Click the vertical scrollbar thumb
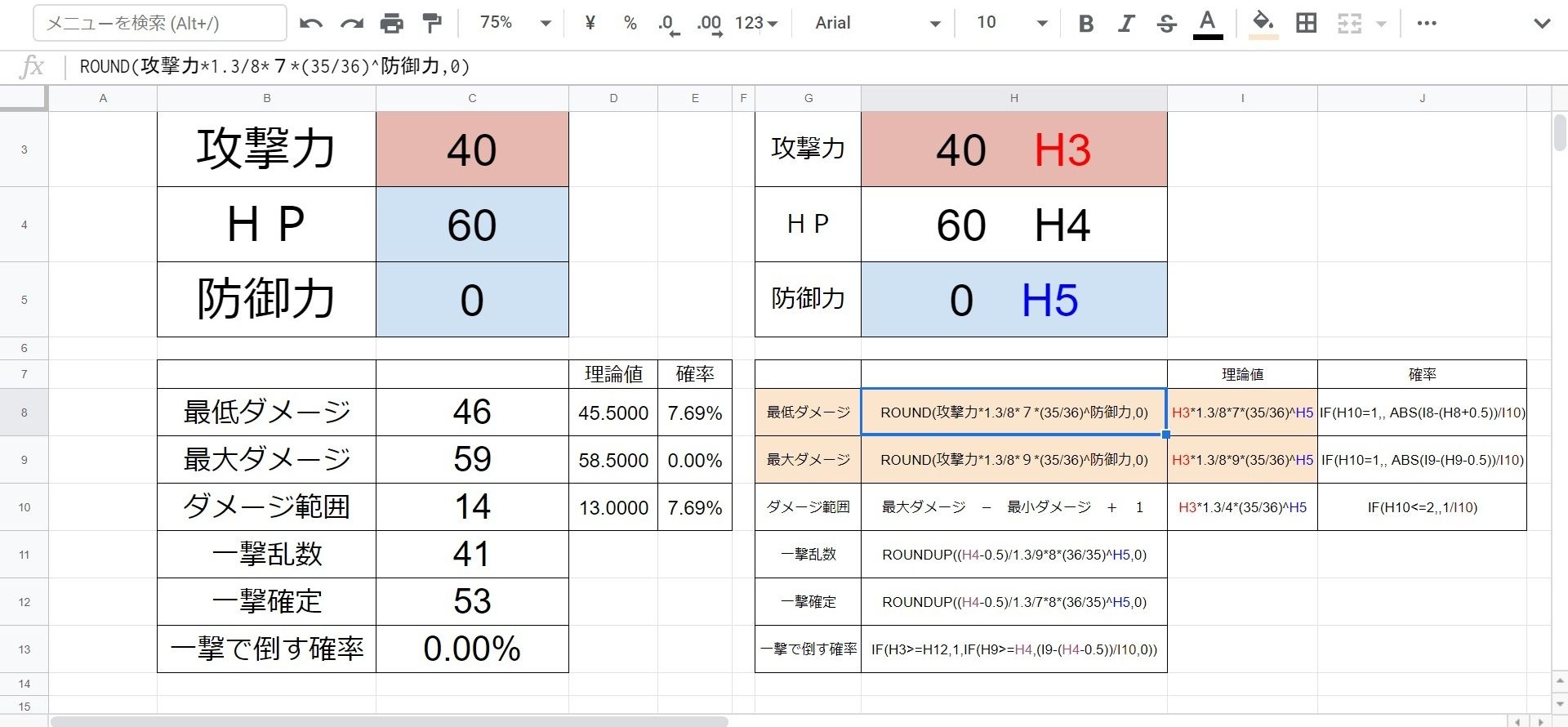Screen dimensions: 1568x727 pos(1560,132)
